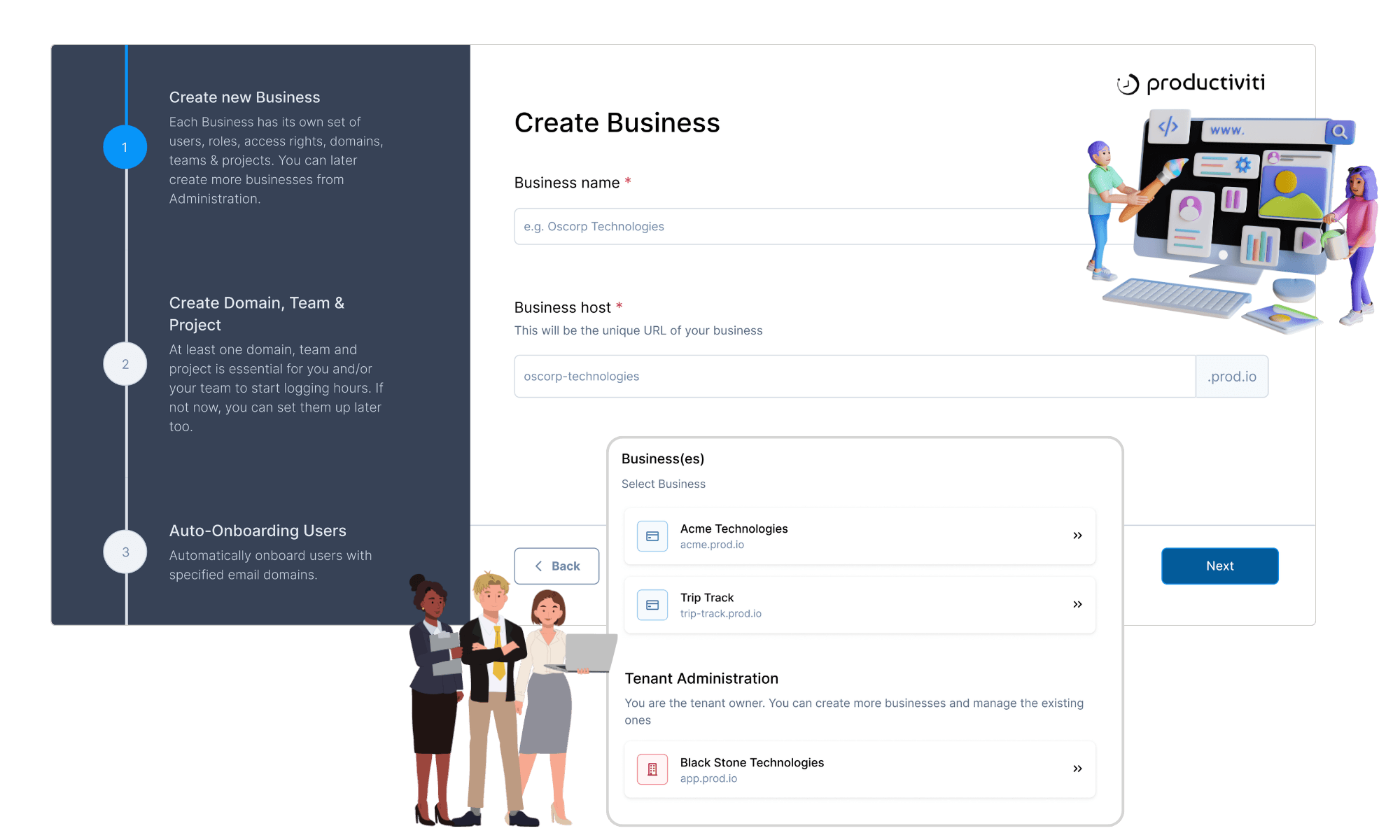Select the Trip Track business name
Viewport: 1400px width, 840px height.
pyautogui.click(x=706, y=597)
